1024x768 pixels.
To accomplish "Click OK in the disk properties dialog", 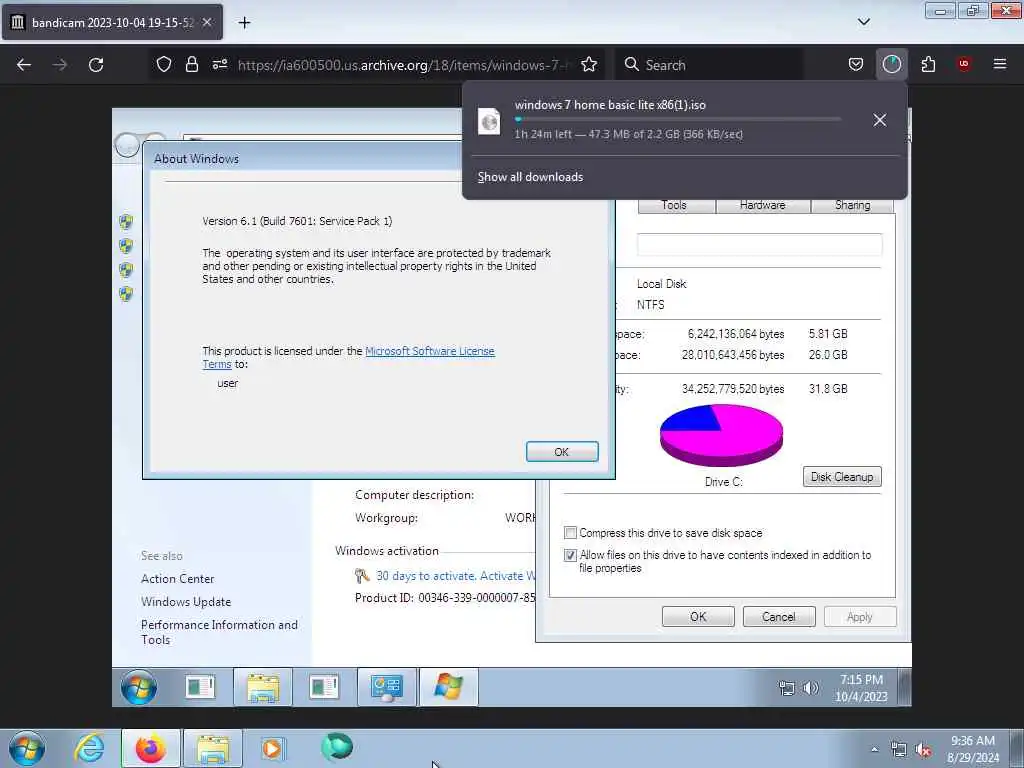I will coord(698,616).
